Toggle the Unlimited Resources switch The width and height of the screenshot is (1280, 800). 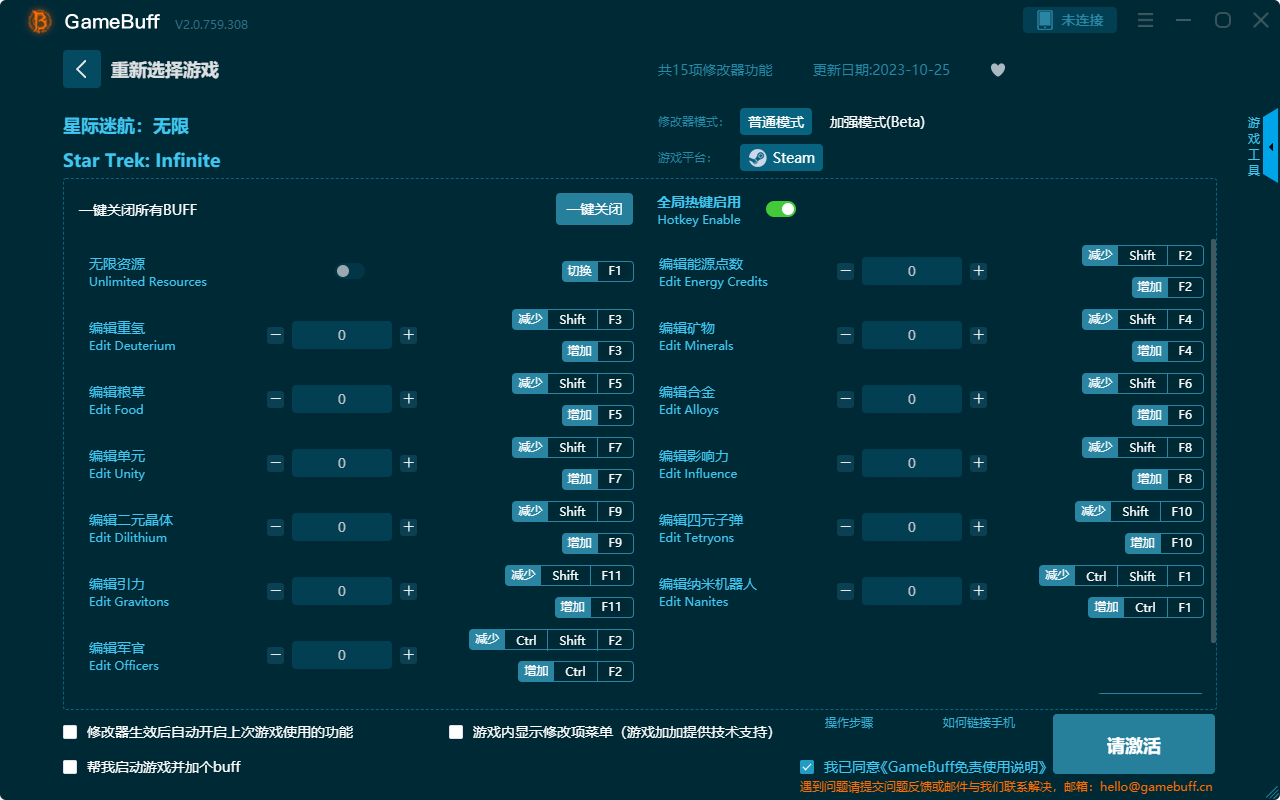pyautogui.click(x=349, y=271)
